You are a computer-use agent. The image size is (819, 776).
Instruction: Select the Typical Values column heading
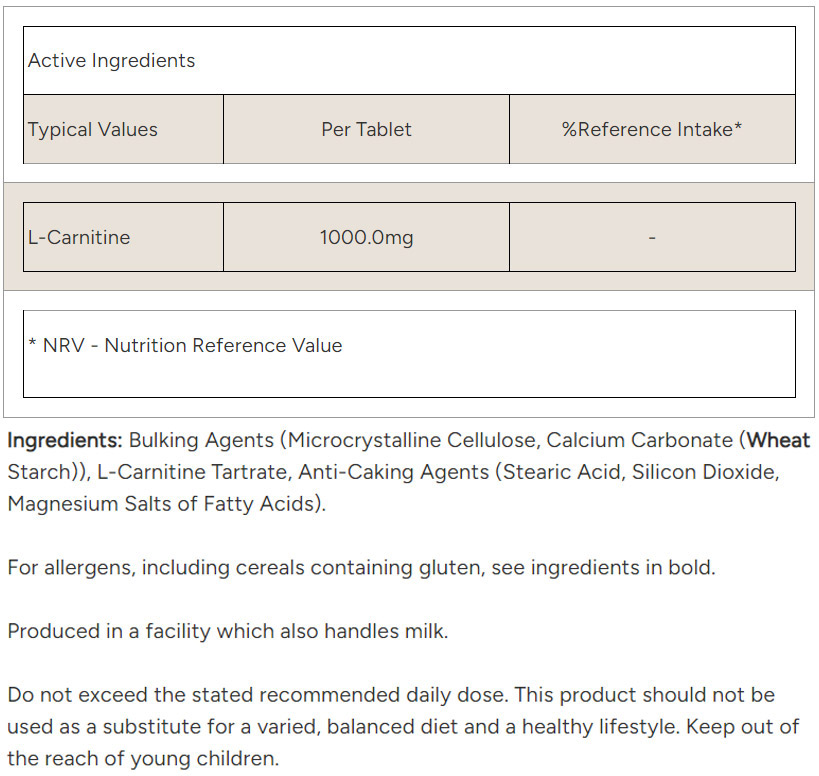point(93,130)
